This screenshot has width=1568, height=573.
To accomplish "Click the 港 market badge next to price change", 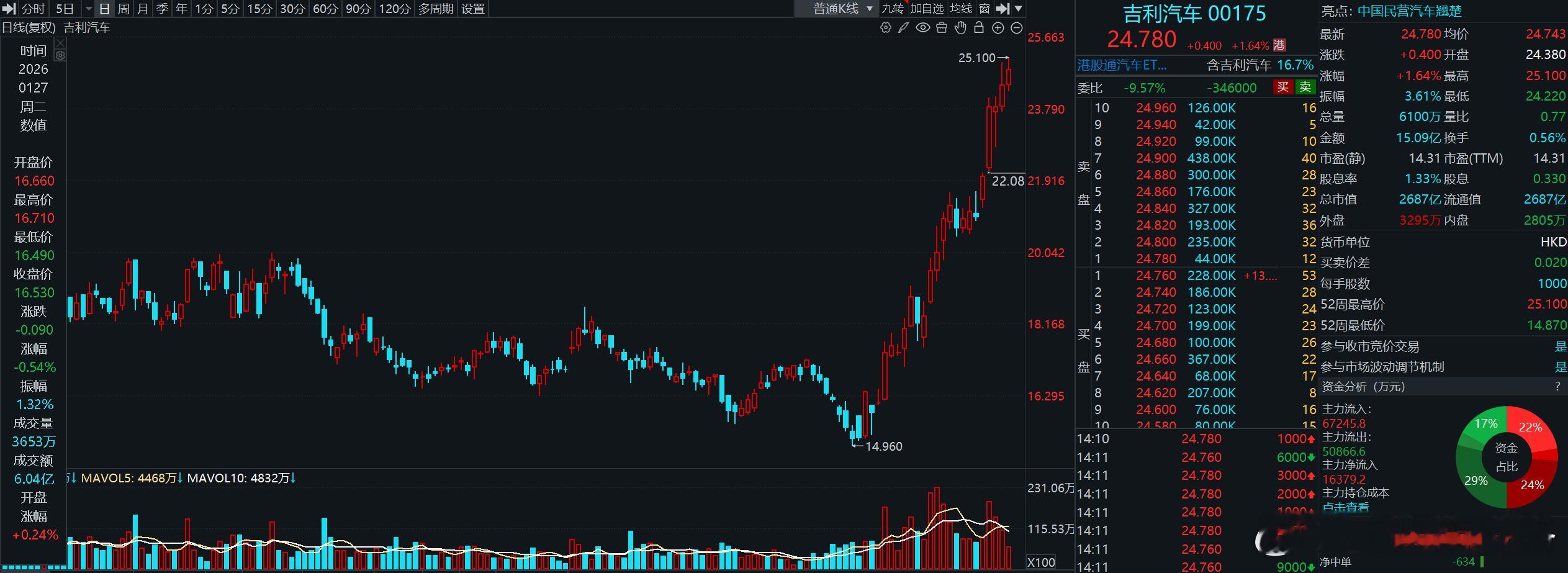I will click(1279, 45).
